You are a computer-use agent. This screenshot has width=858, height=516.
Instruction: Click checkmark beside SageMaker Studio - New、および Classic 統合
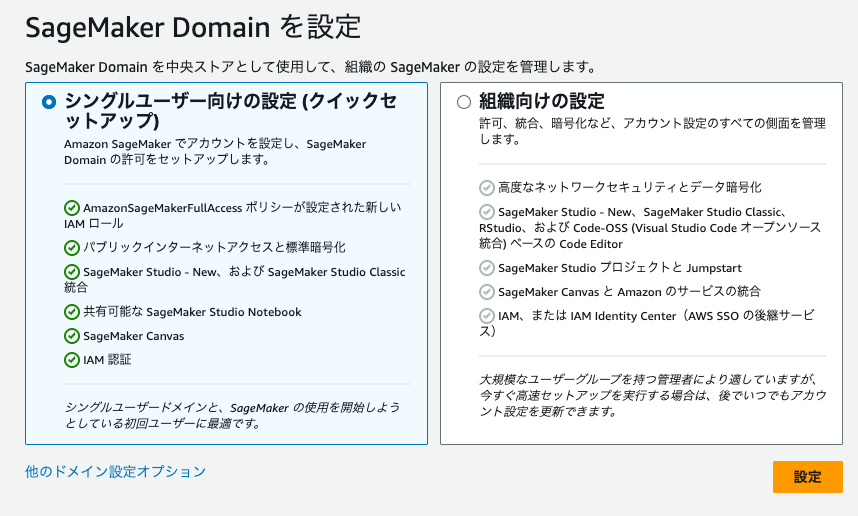[x=72, y=272]
